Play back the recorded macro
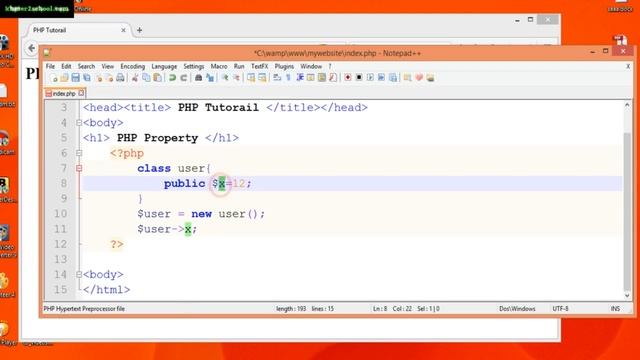This screenshot has width=640, height=360. [x=370, y=78]
